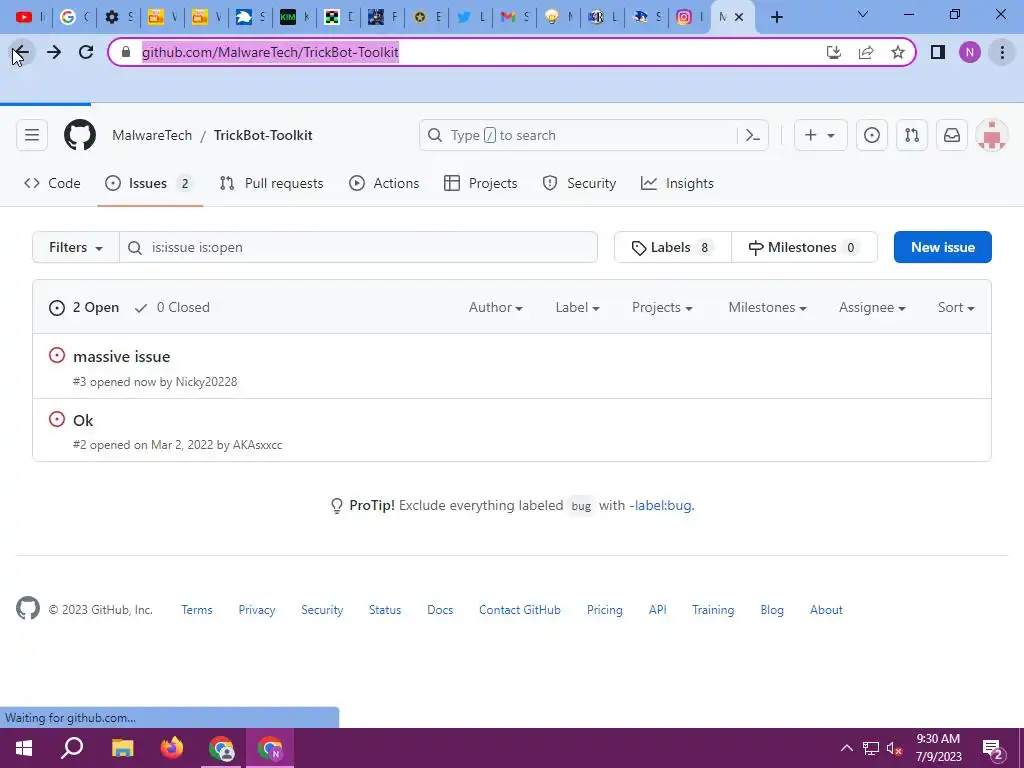Open the Pull requests tab
1024x768 pixels.
click(x=272, y=184)
